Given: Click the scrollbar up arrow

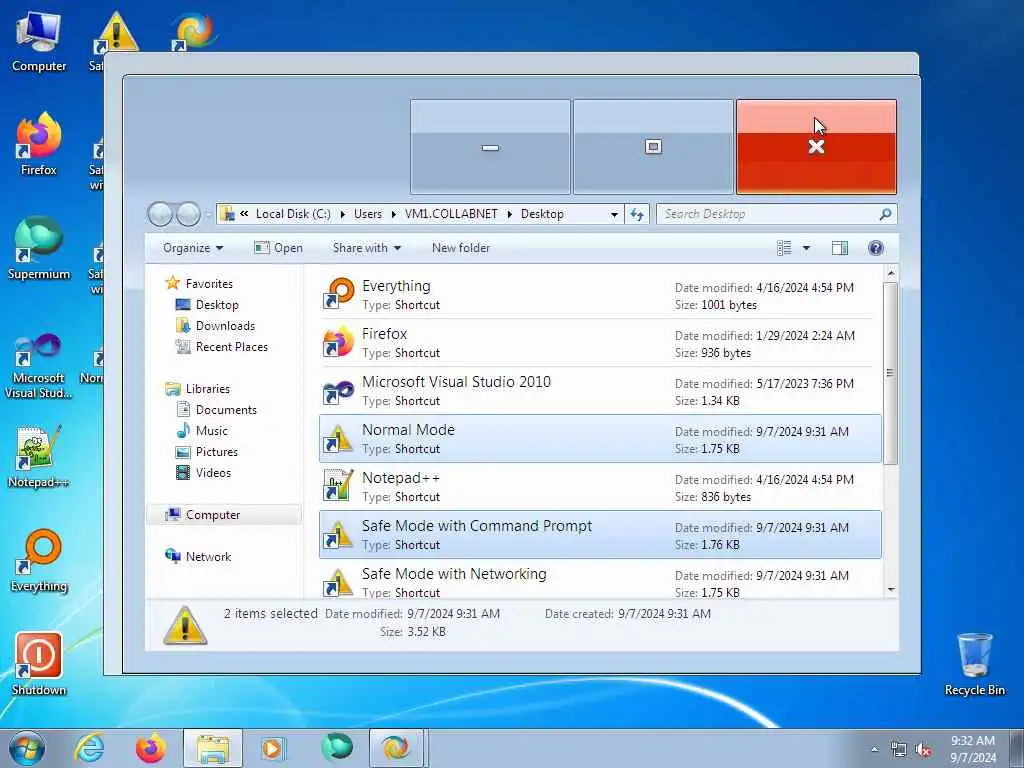Looking at the screenshot, I should (891, 272).
